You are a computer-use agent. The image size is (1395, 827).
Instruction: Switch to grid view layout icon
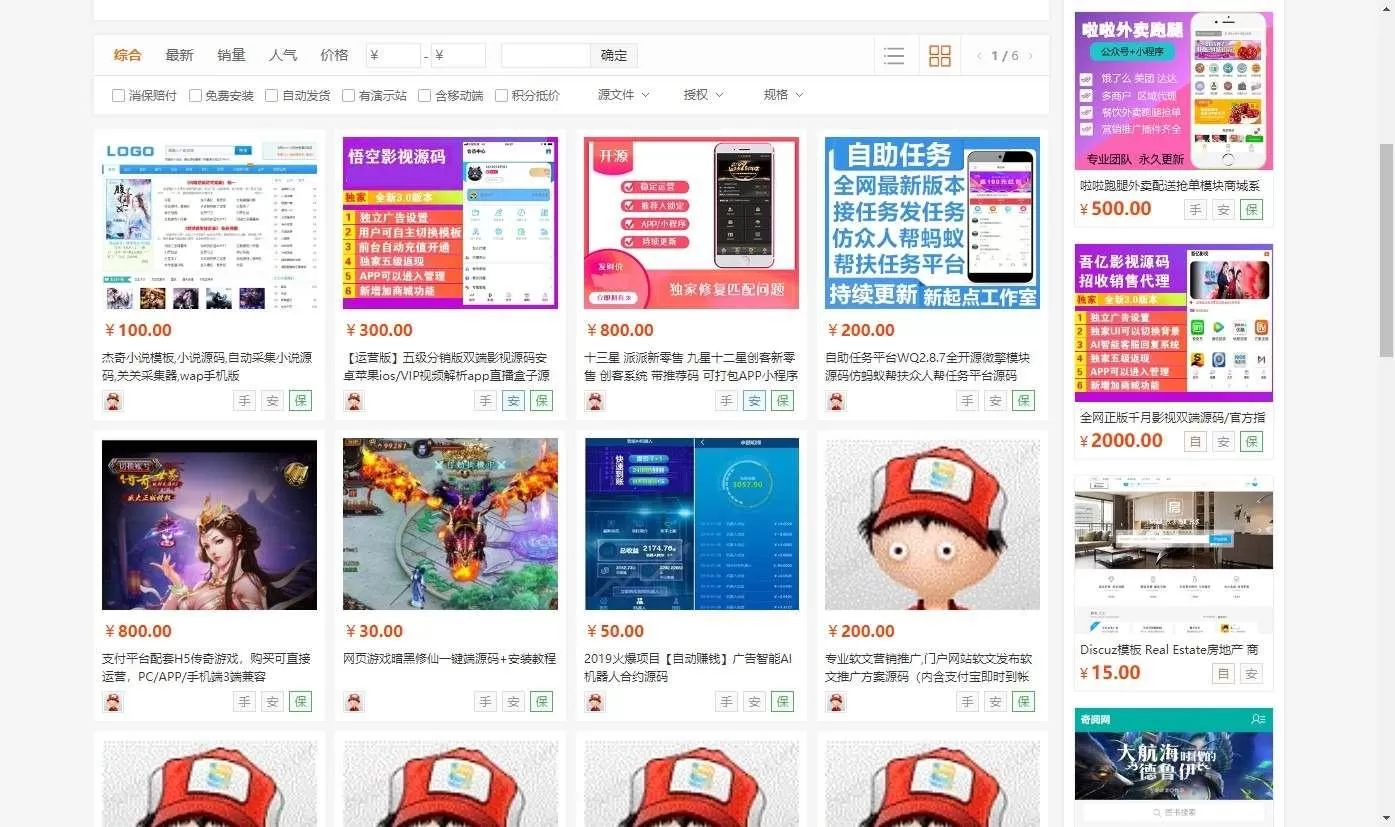940,56
